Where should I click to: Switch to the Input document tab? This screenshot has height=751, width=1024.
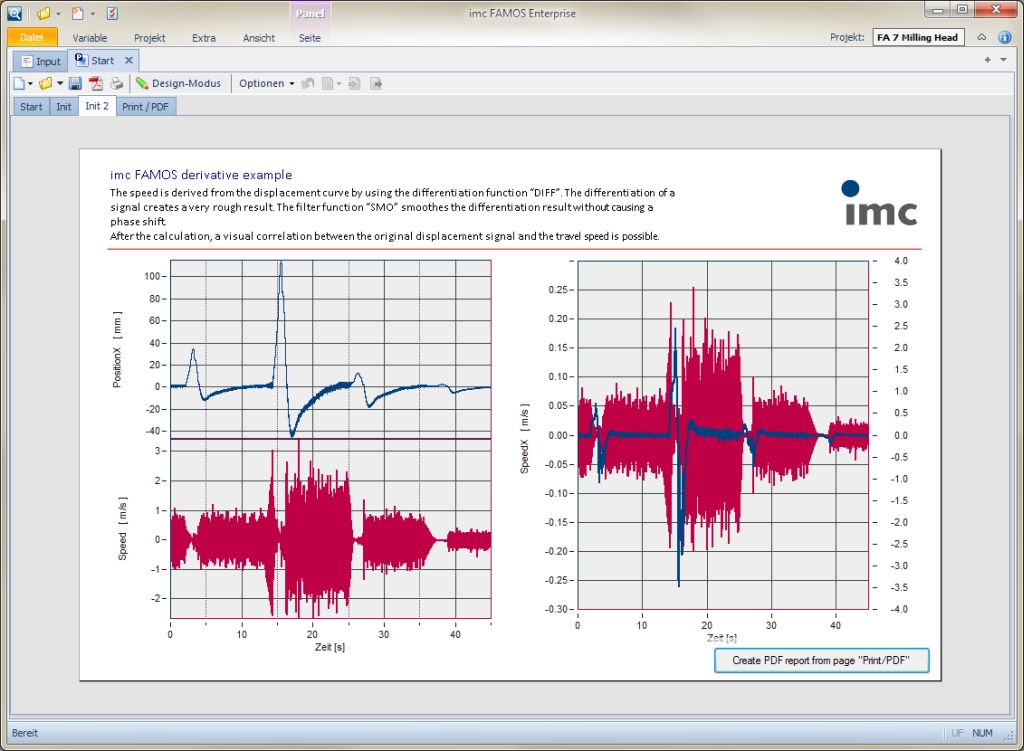[x=41, y=61]
